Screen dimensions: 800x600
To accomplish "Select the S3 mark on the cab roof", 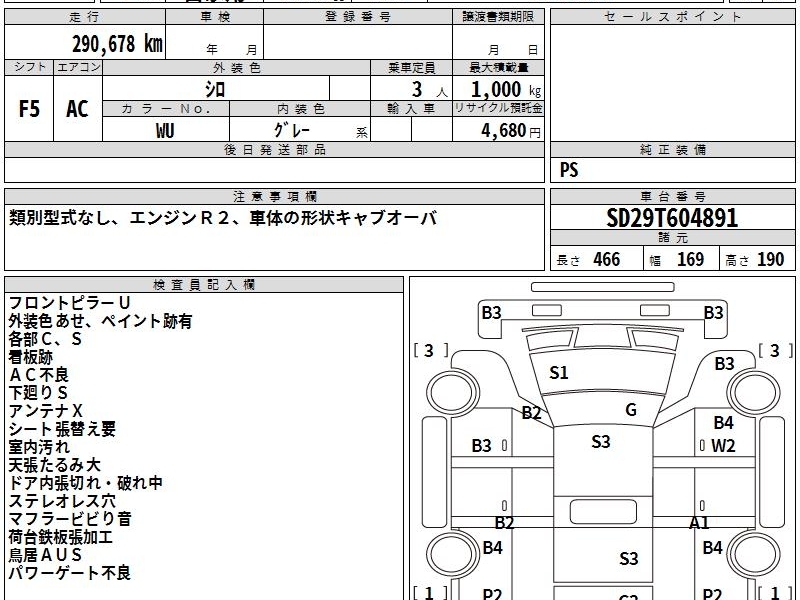I will pyautogui.click(x=601, y=441).
